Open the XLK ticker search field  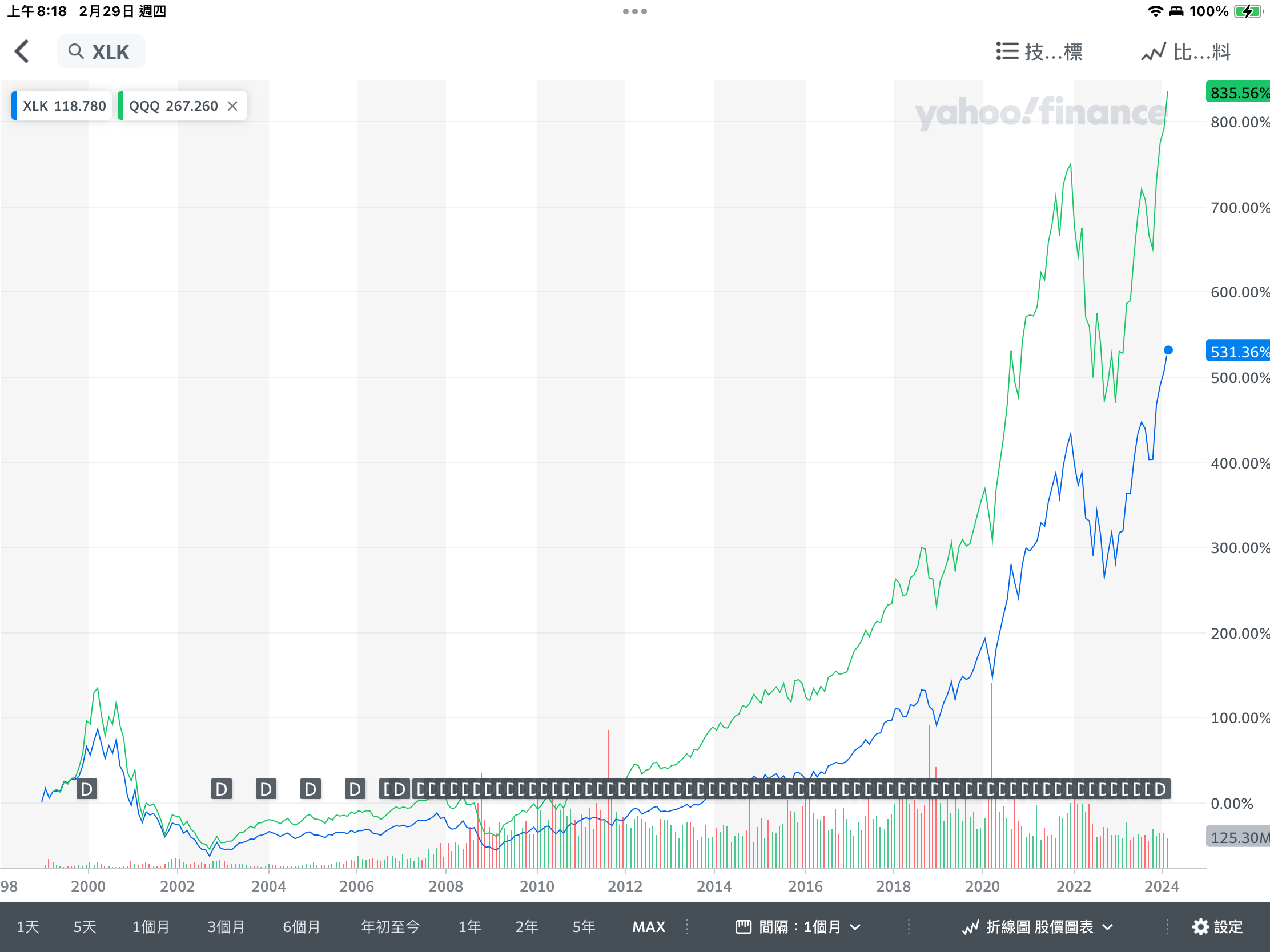pyautogui.click(x=102, y=51)
